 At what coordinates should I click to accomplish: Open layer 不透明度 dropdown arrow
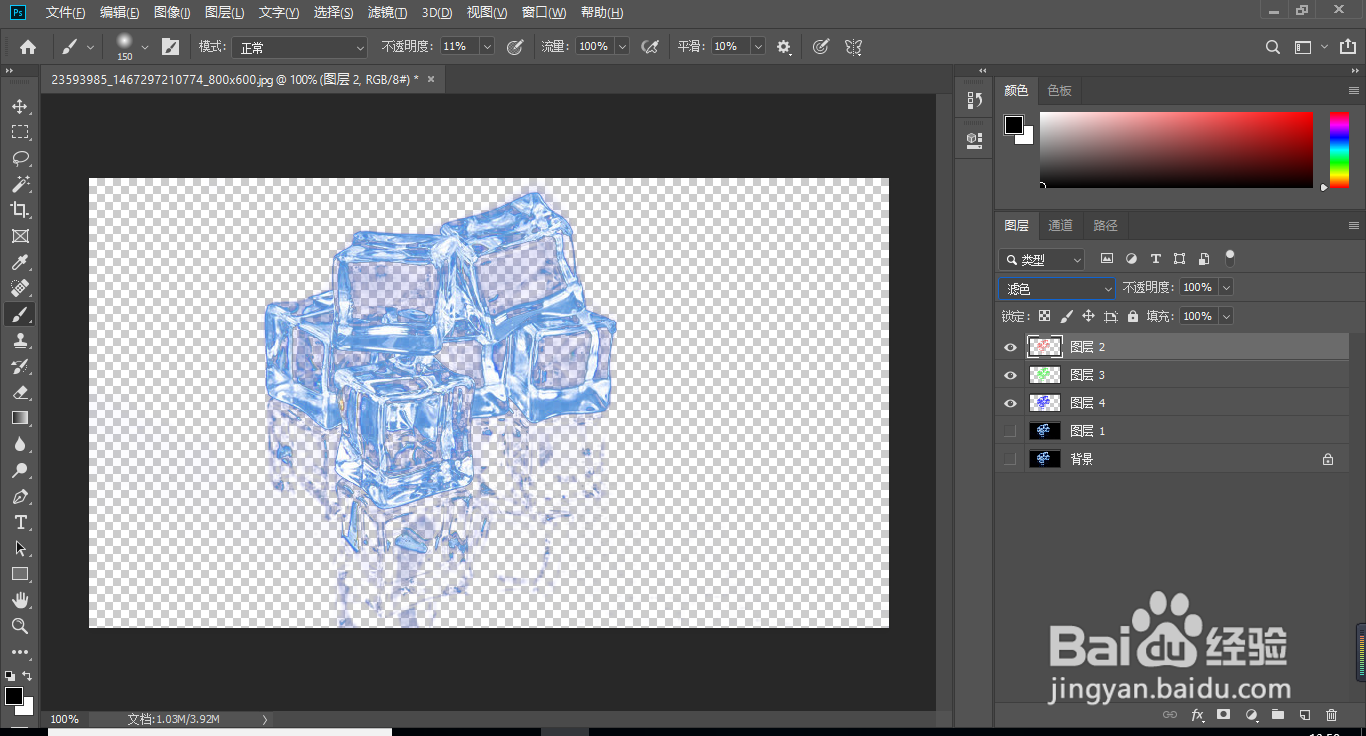(1226, 287)
